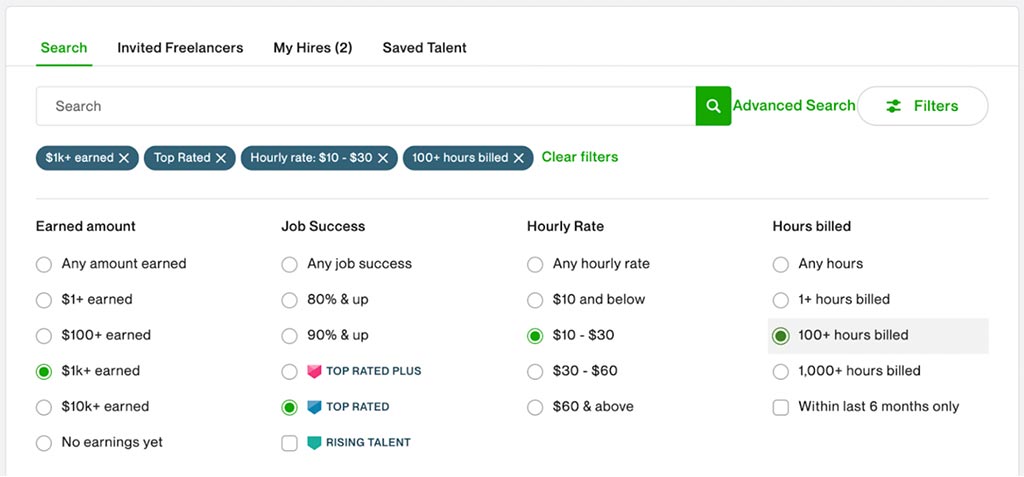The width and height of the screenshot is (1024, 477).
Task: Remove the 100+ hours billed chip
Action: pos(518,158)
